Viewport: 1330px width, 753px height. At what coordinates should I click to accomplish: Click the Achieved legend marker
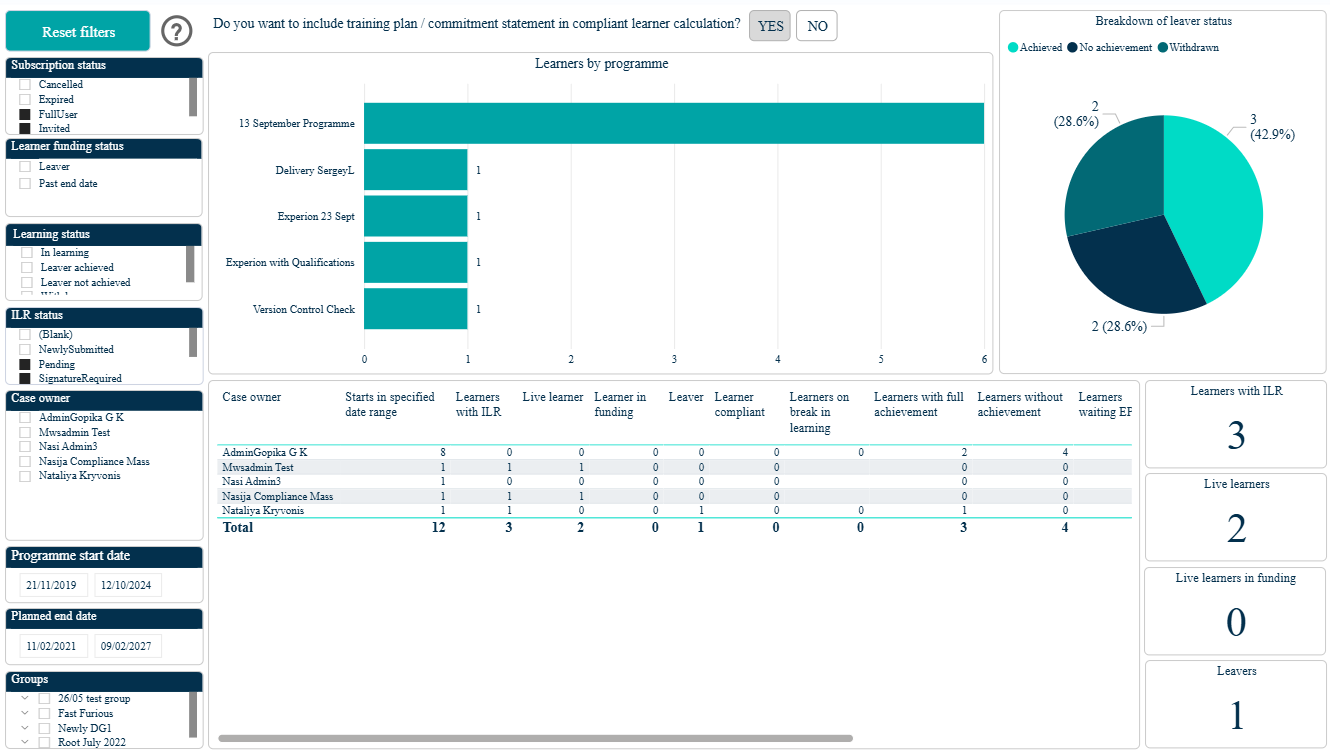(x=1013, y=47)
